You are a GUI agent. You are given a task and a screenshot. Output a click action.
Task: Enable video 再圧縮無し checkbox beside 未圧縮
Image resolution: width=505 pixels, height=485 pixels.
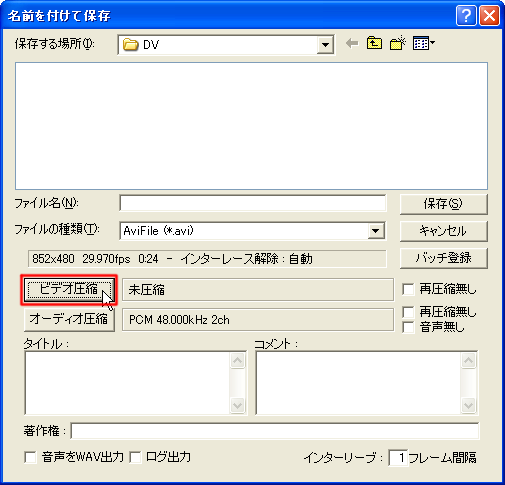[408, 289]
